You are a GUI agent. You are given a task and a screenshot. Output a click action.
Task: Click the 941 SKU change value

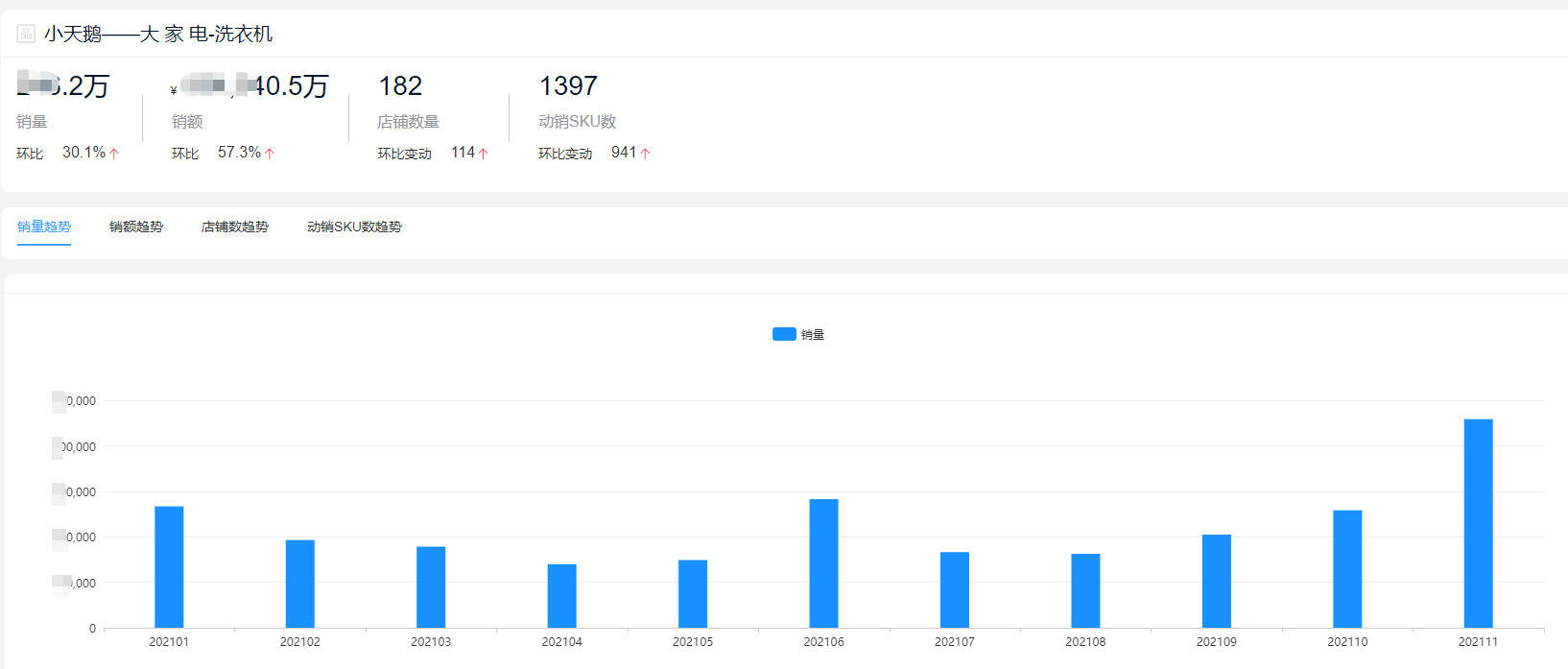click(x=624, y=153)
